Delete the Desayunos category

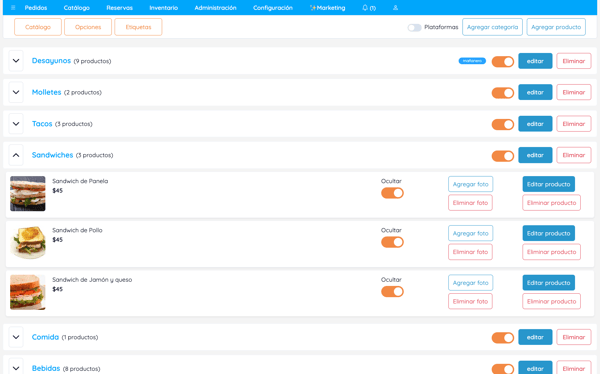point(574,61)
